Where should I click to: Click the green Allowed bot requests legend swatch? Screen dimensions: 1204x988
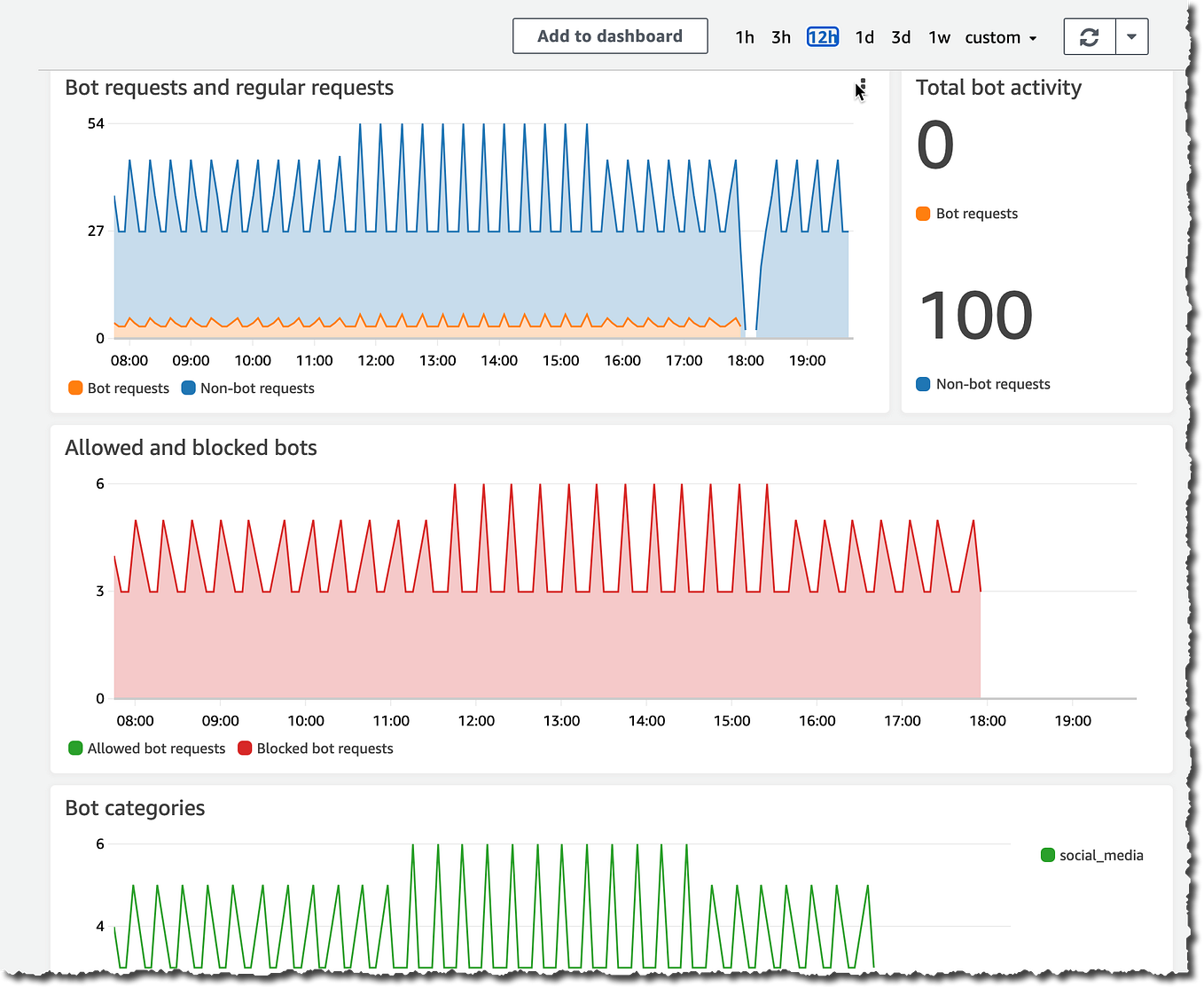74,748
